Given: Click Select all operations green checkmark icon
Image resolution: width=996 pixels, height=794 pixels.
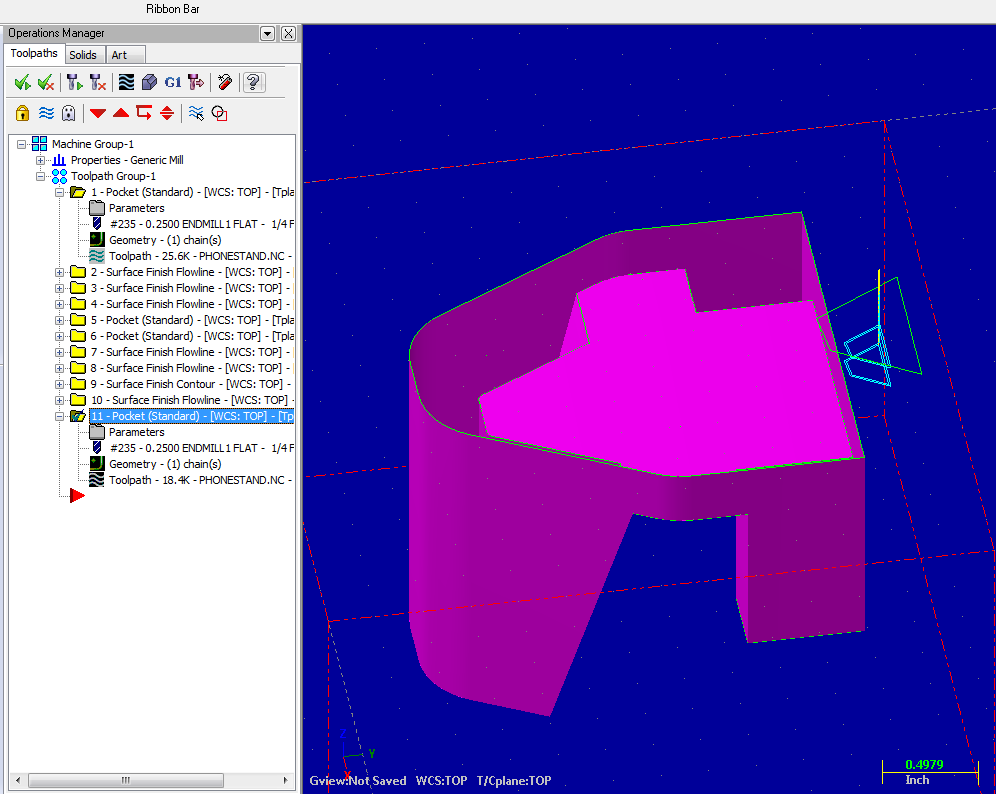Looking at the screenshot, I should pyautogui.click(x=22, y=82).
